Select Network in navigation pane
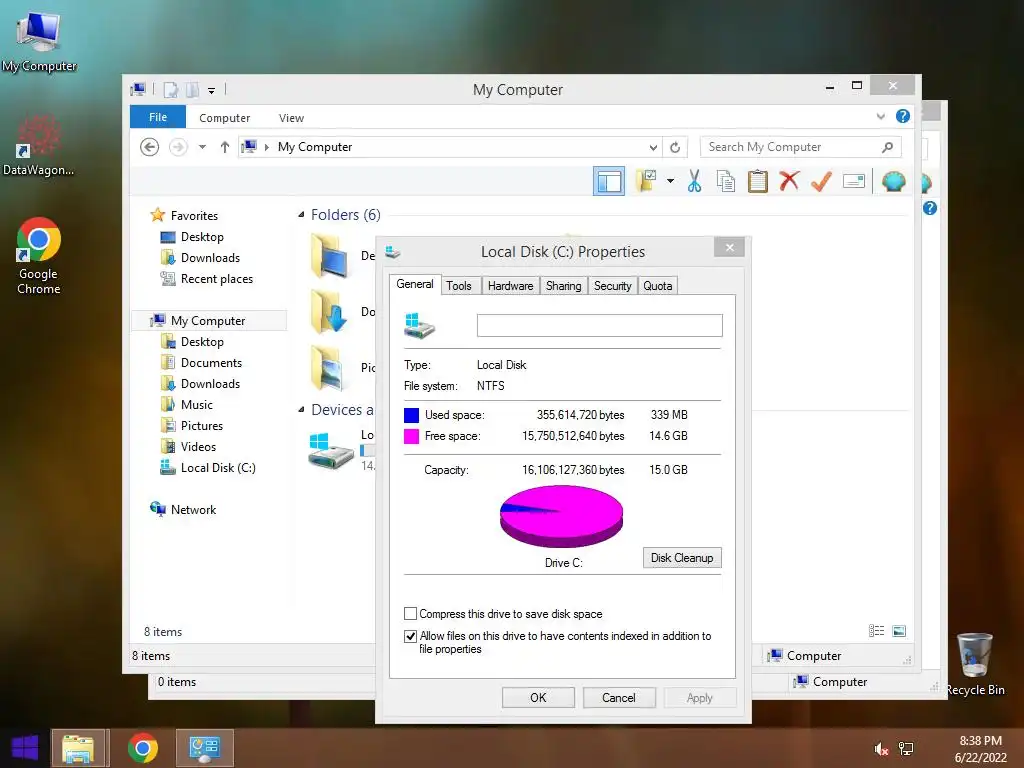This screenshot has height=768, width=1024. pyautogui.click(x=193, y=509)
